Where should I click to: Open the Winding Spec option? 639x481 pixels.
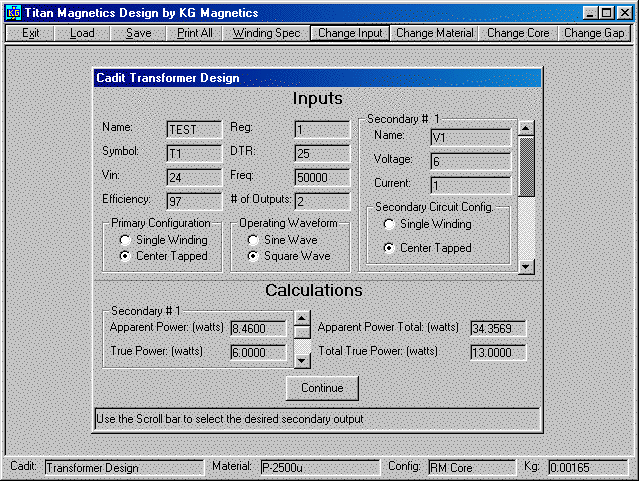[266, 33]
